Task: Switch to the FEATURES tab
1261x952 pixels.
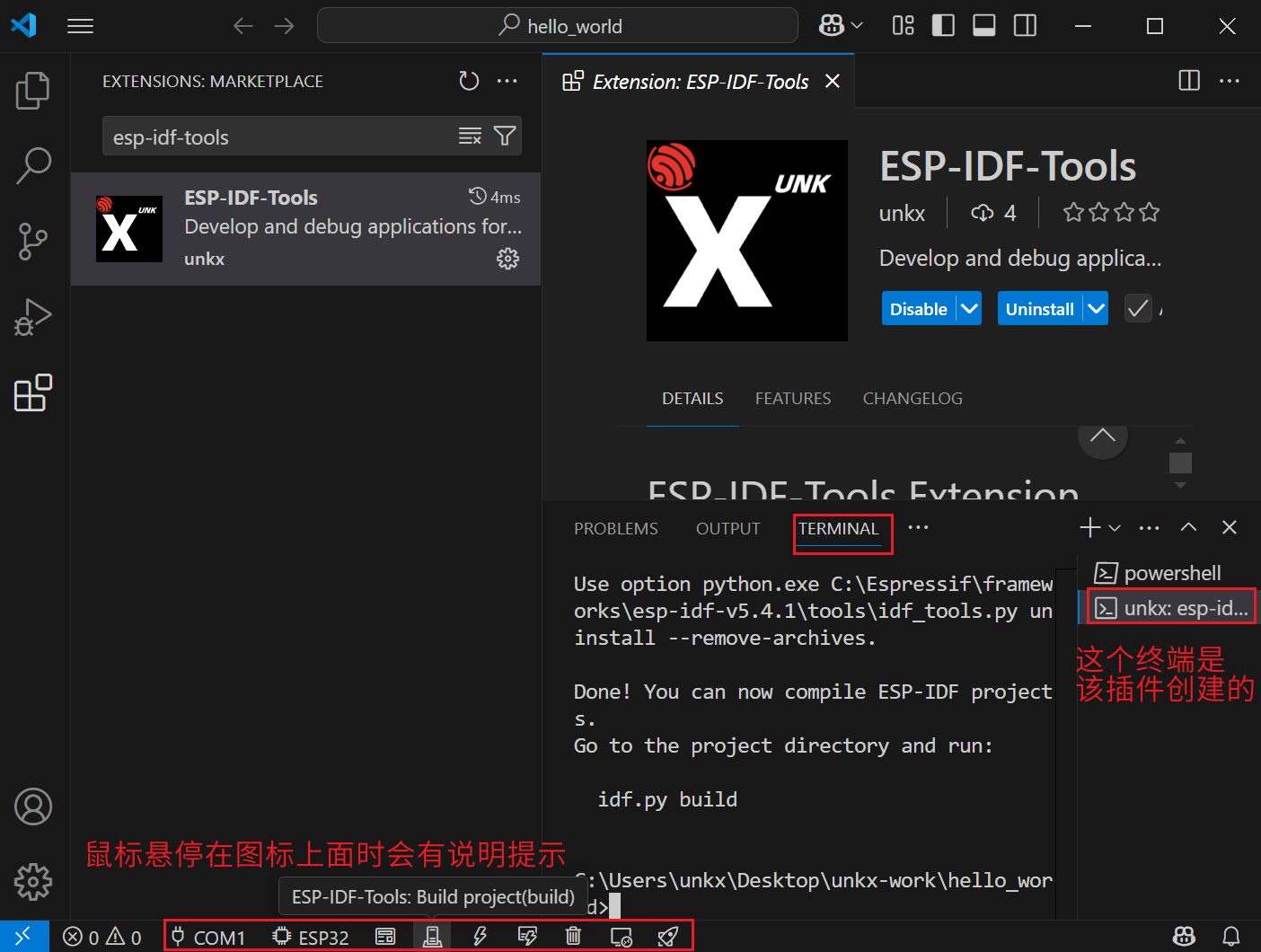Action: (x=793, y=398)
